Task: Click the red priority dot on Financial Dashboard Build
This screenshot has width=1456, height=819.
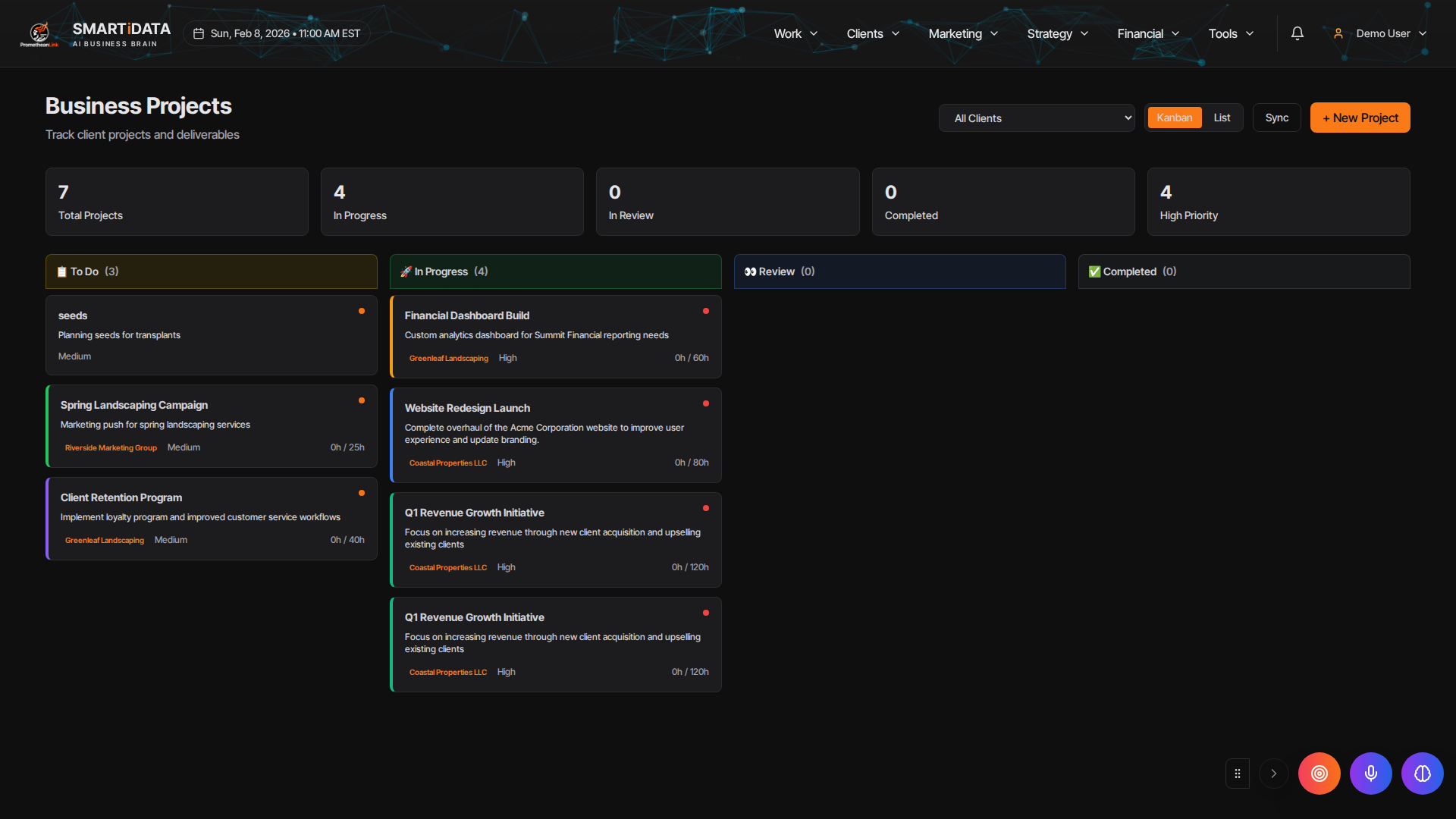Action: click(x=706, y=311)
